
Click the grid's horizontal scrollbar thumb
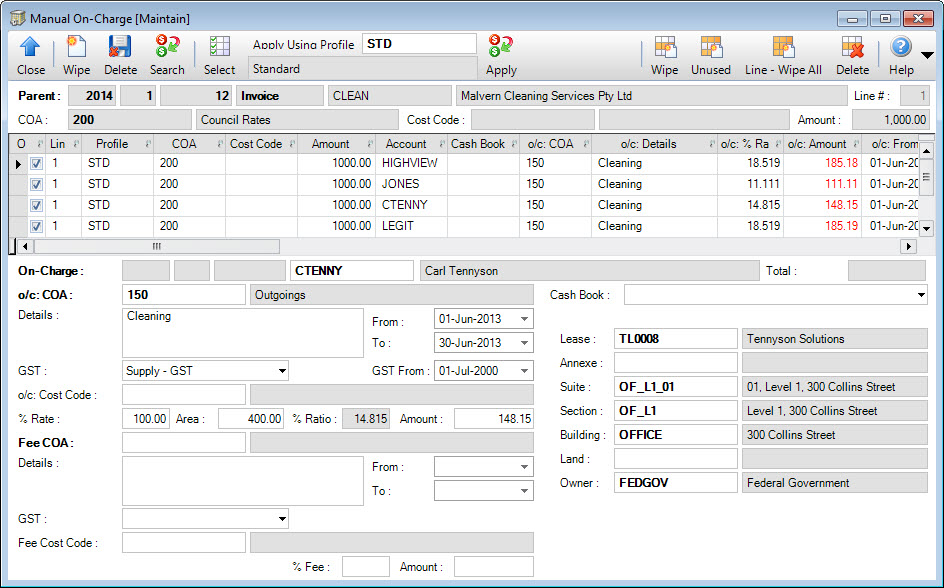(157, 246)
